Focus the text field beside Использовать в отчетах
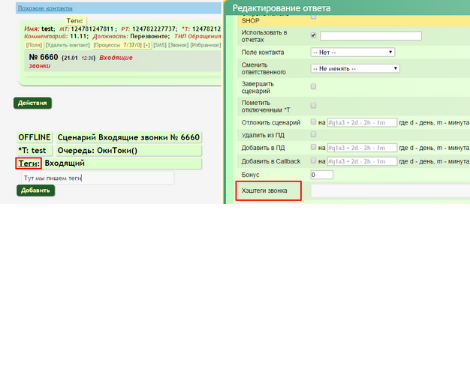 [x=371, y=36]
